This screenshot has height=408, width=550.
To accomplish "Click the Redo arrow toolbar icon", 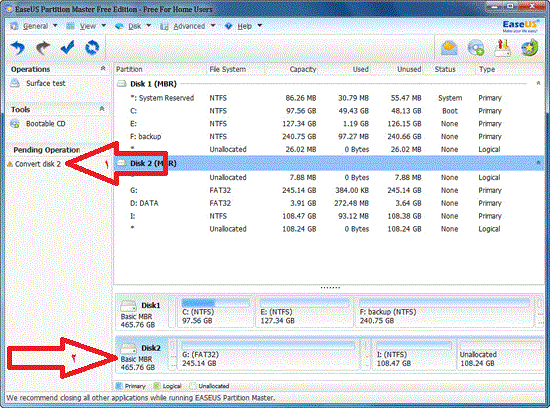I will [43, 48].
